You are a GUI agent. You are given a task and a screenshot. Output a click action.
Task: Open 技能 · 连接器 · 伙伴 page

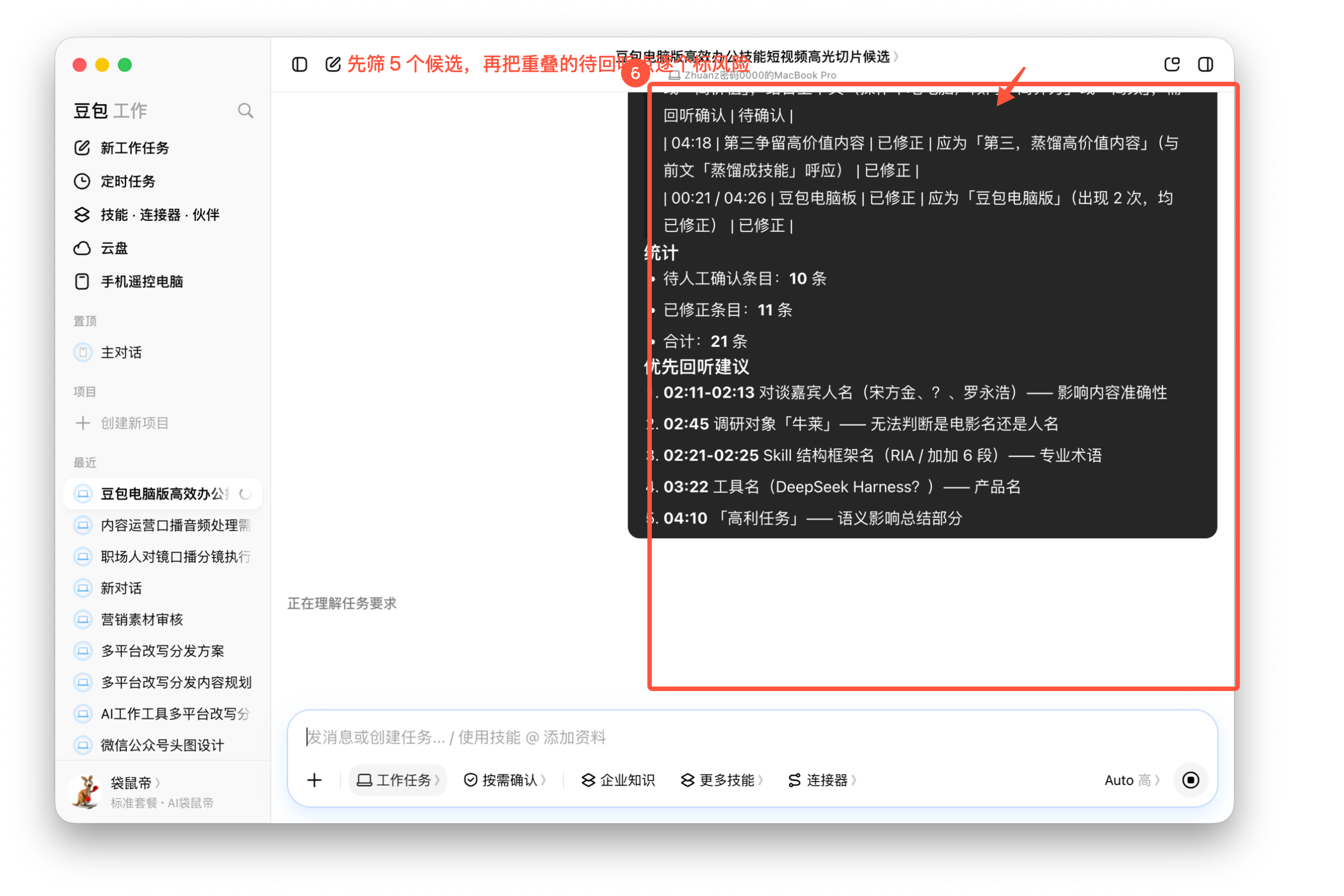click(x=162, y=215)
